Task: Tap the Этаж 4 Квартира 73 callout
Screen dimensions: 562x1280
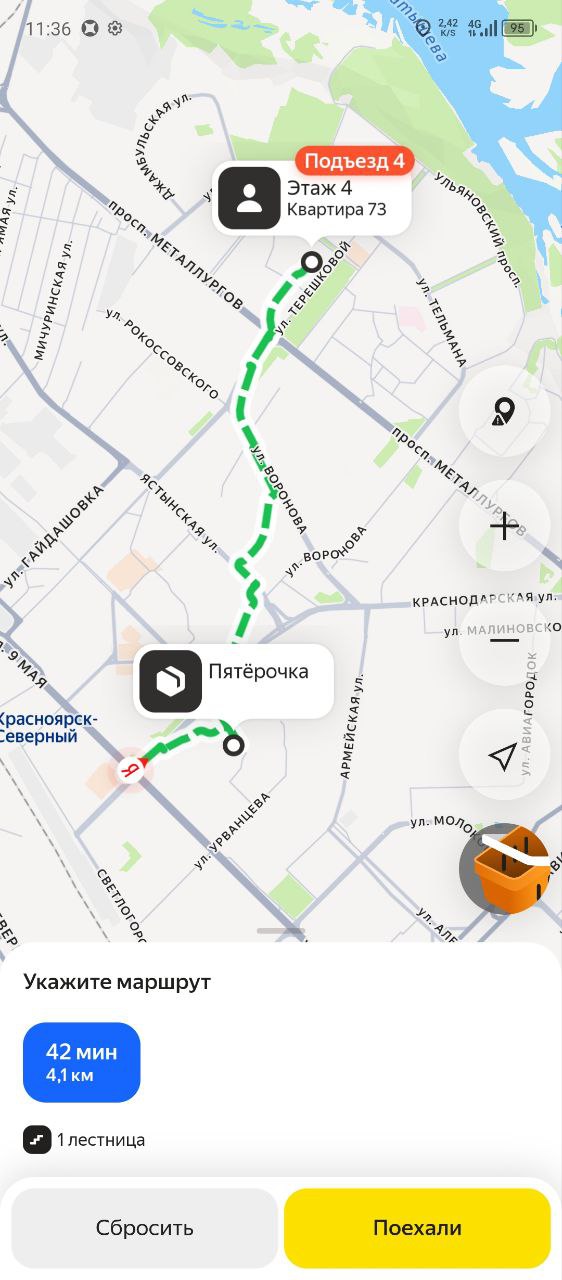Action: point(312,198)
